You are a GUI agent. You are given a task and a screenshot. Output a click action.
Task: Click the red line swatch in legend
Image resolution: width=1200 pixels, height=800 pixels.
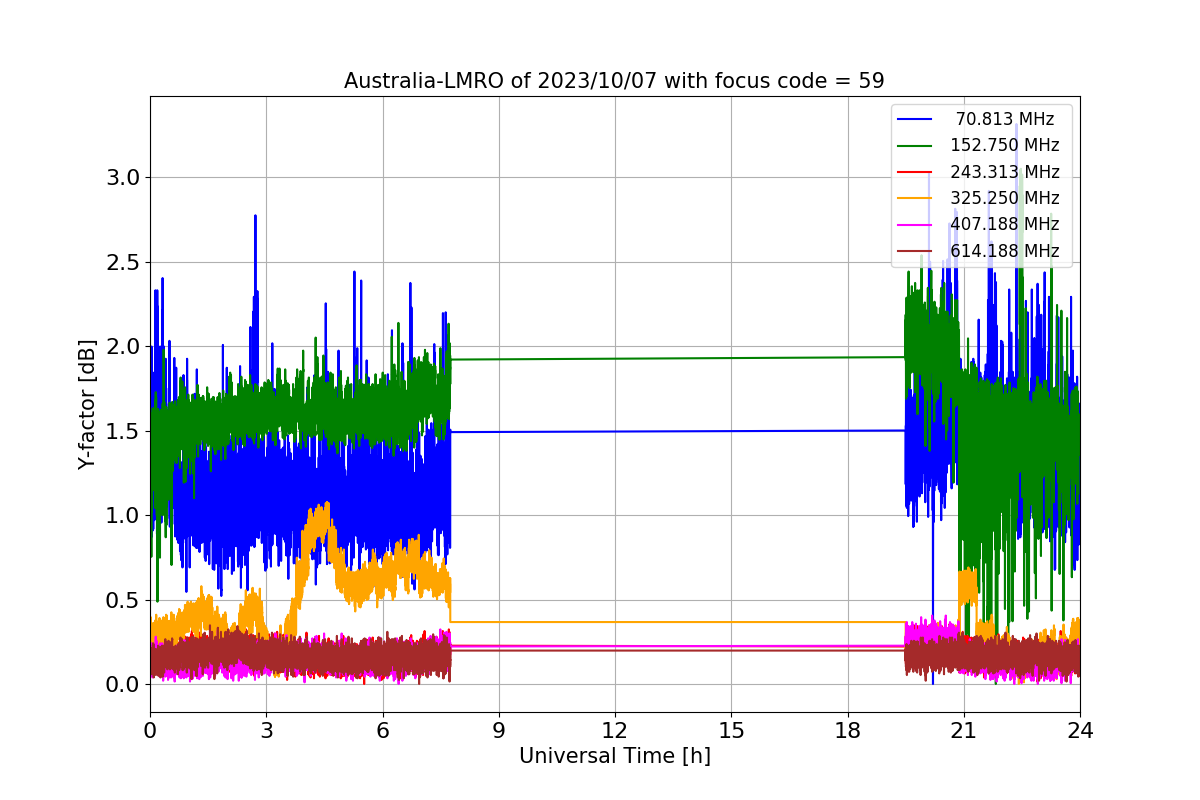(916, 172)
